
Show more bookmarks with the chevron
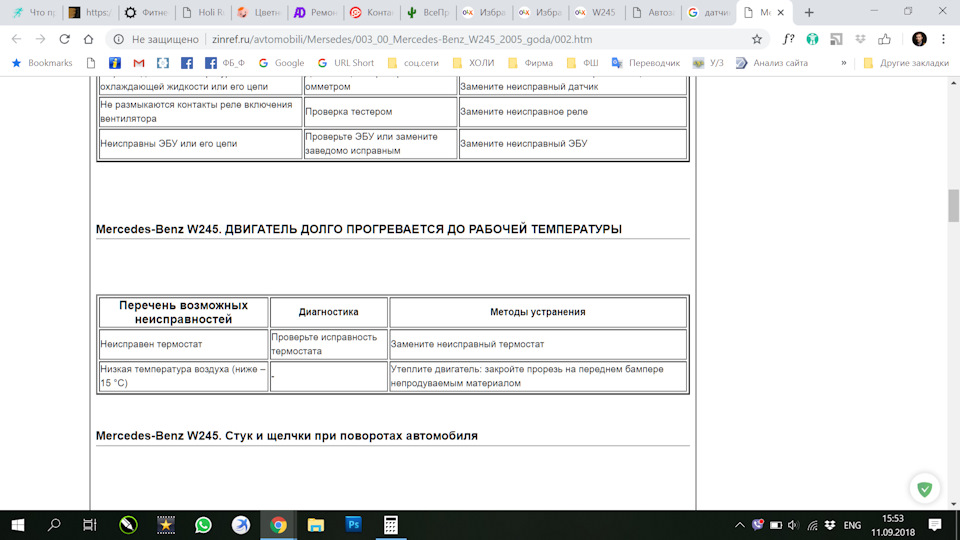point(844,63)
